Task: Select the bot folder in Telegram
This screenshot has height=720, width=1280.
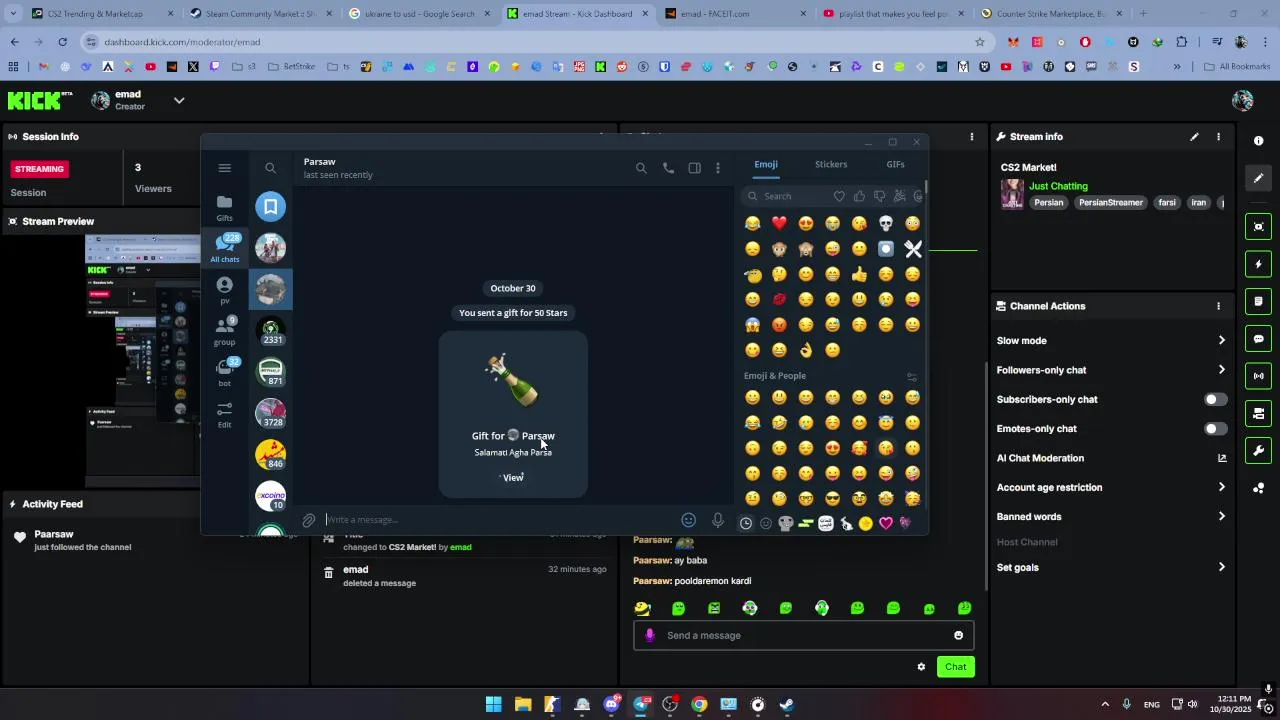Action: tap(224, 372)
